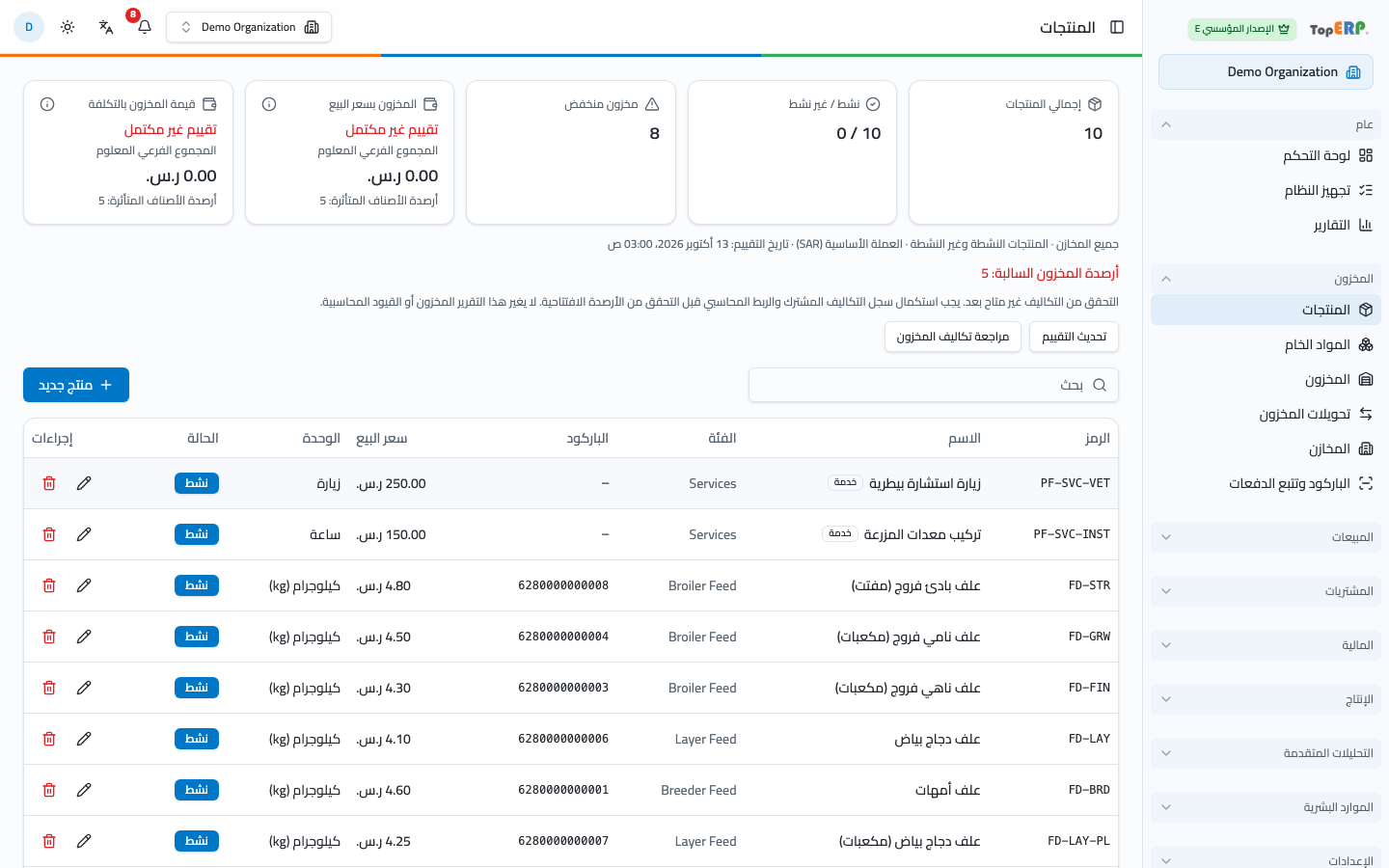Viewport: 1389px width, 868px height.
Task: Open the Demo Organization selector in header
Action: tap(249, 27)
